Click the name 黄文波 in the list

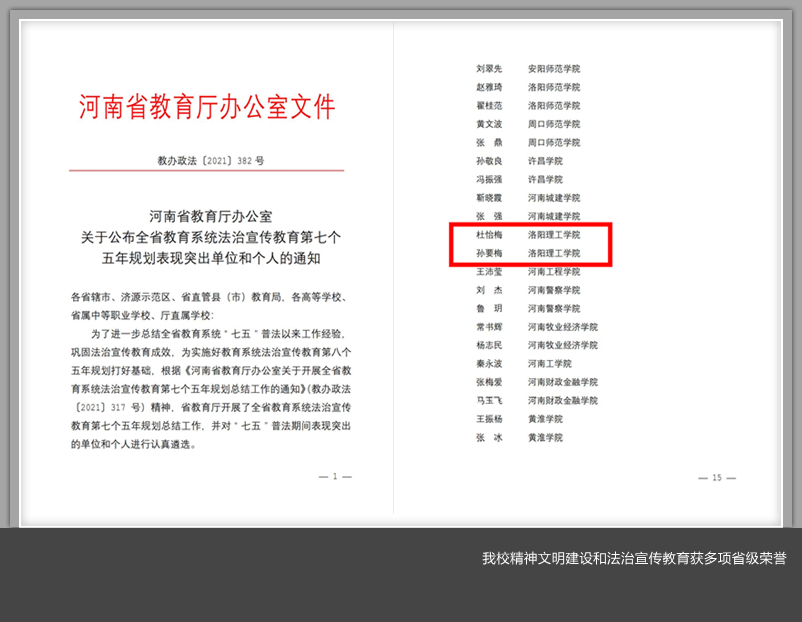click(x=489, y=124)
